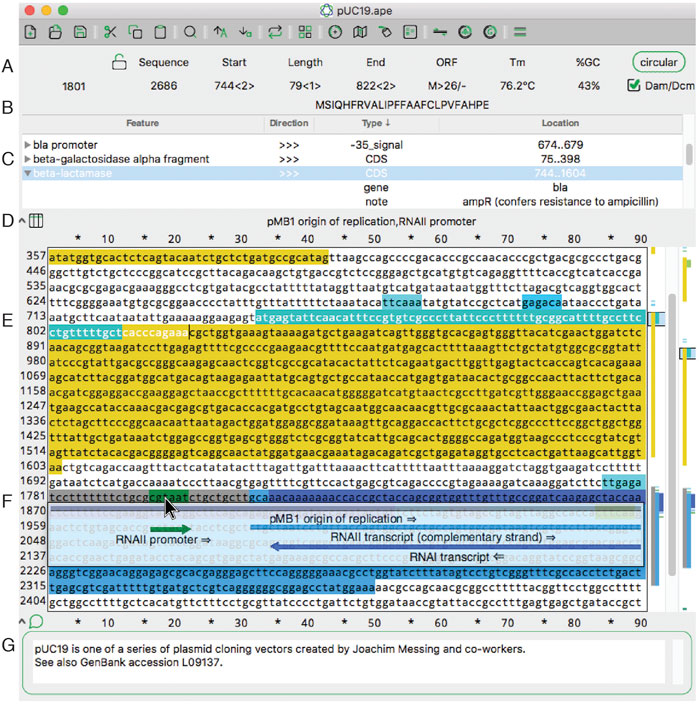Expand beta-galactosidase alpha fragment row
The height and width of the screenshot is (704, 699).
27,159
